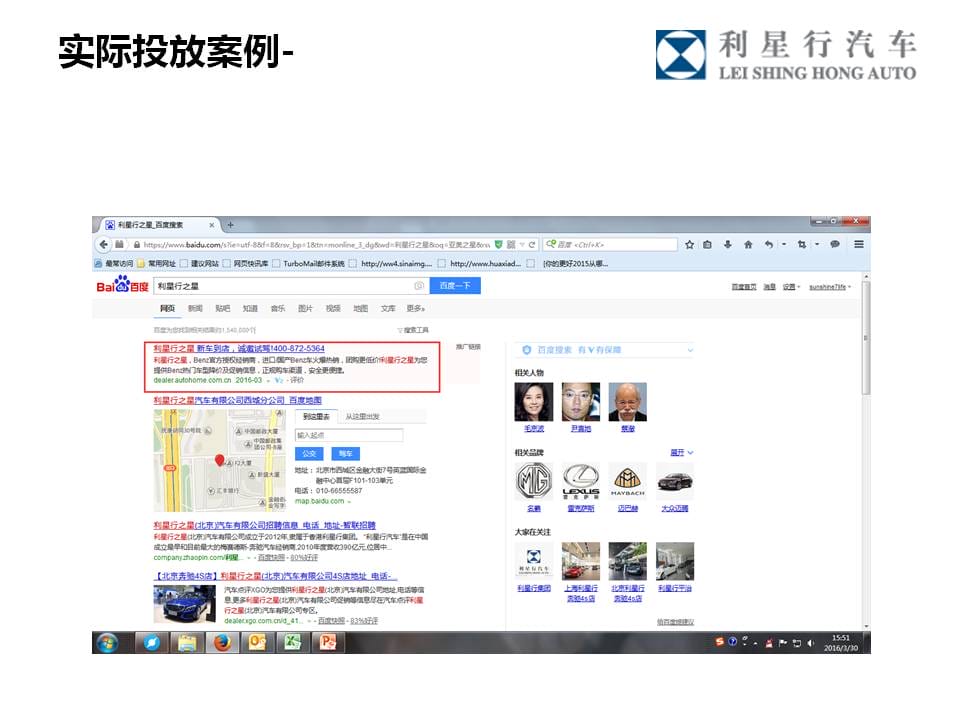This screenshot has width=960, height=720.
Task: Click the 百度首页 link at top right
Action: coord(744,287)
